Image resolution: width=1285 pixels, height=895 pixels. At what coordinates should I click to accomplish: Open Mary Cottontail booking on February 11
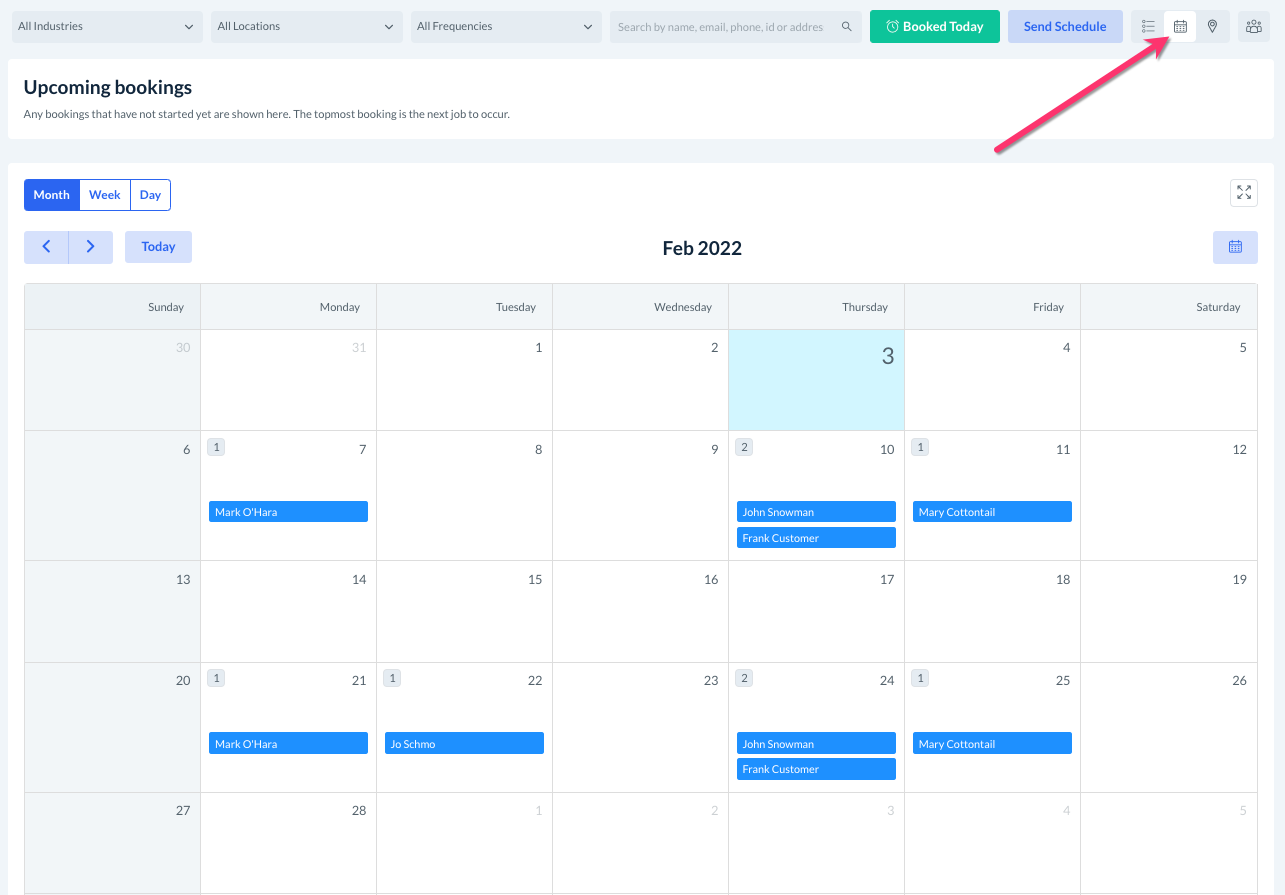(x=993, y=512)
